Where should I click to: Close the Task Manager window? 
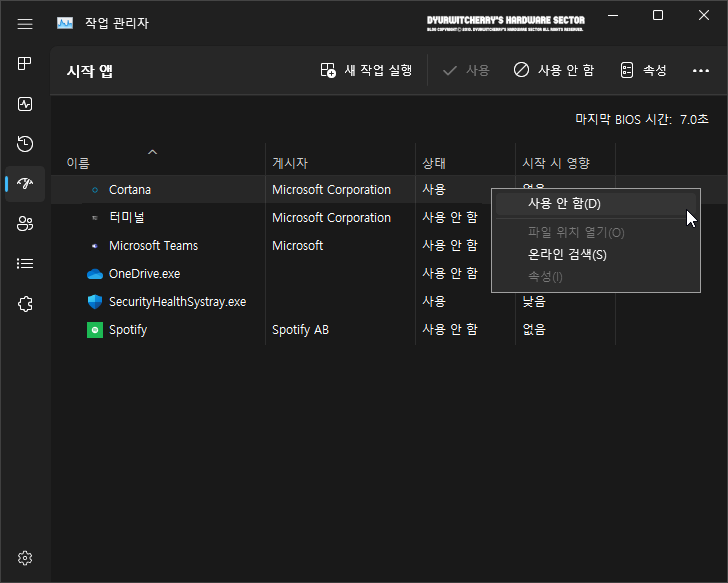[x=704, y=15]
